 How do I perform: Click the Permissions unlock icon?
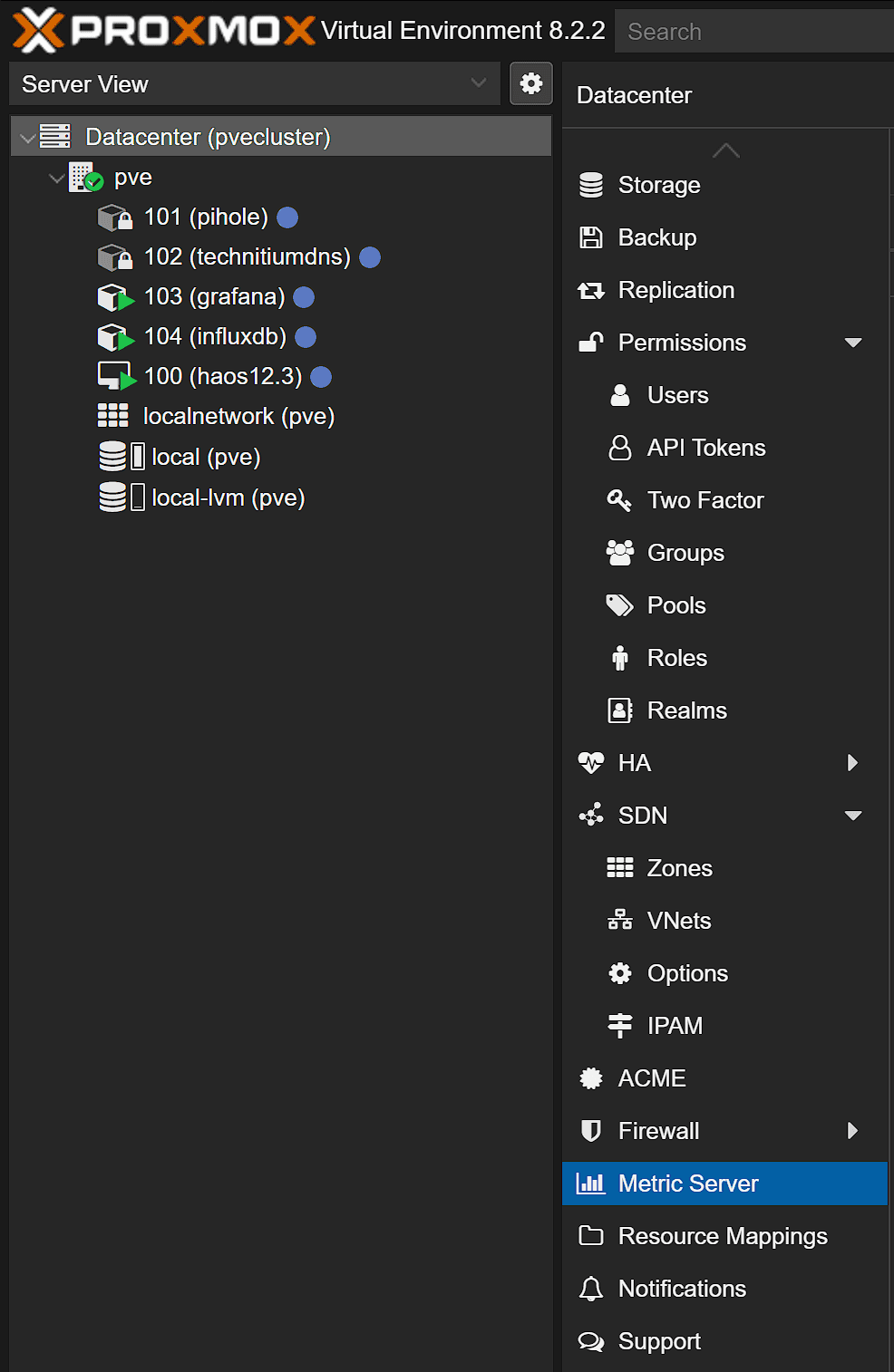pos(591,343)
